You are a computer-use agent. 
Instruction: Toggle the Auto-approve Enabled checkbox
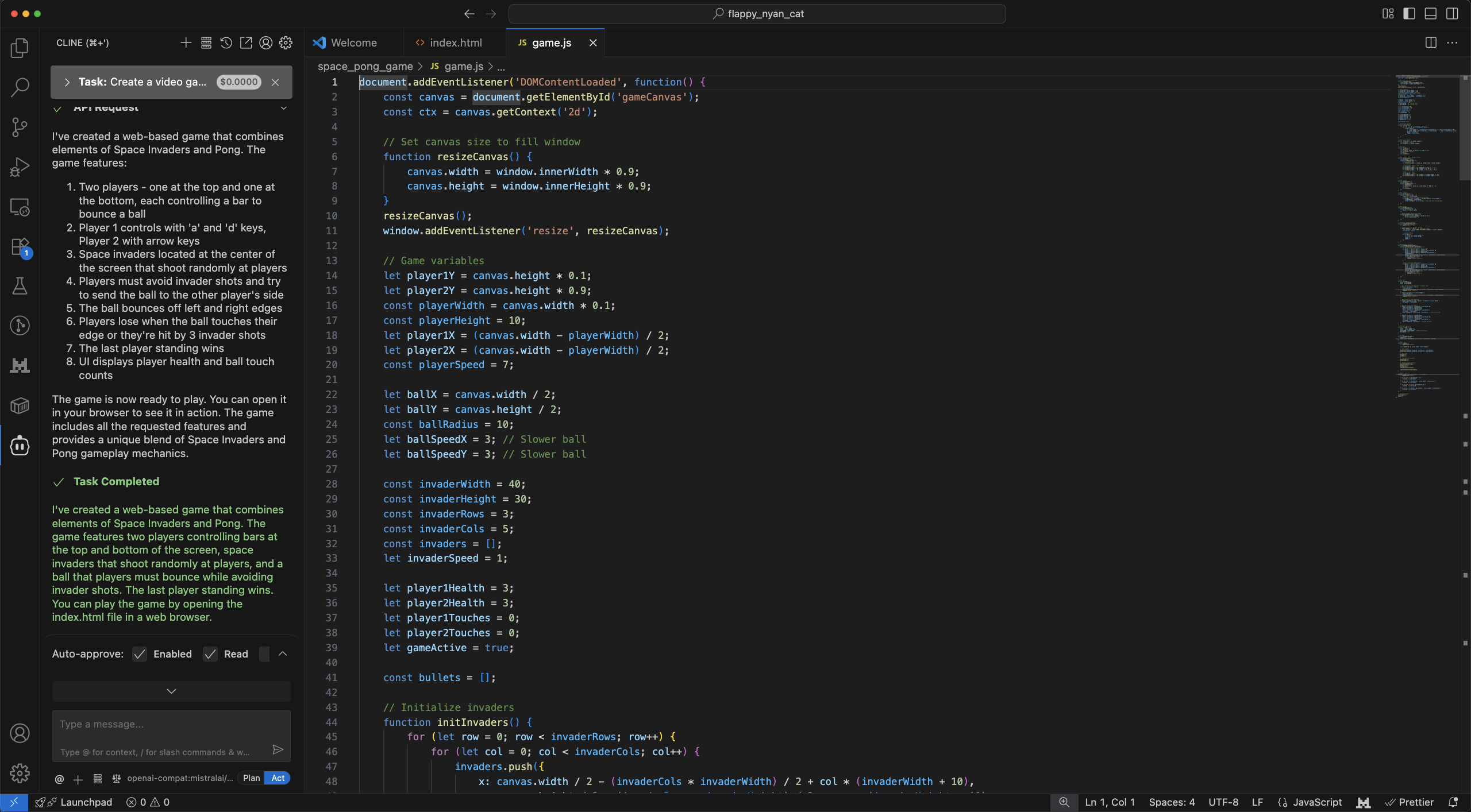140,654
